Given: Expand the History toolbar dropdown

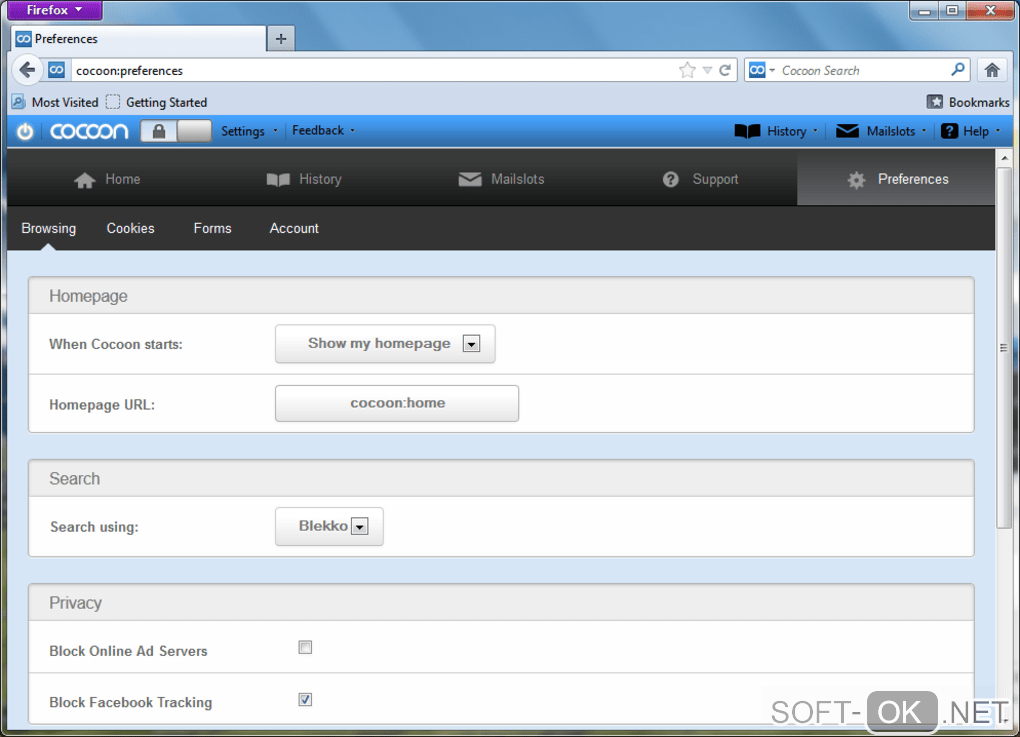Looking at the screenshot, I should pyautogui.click(x=815, y=131).
